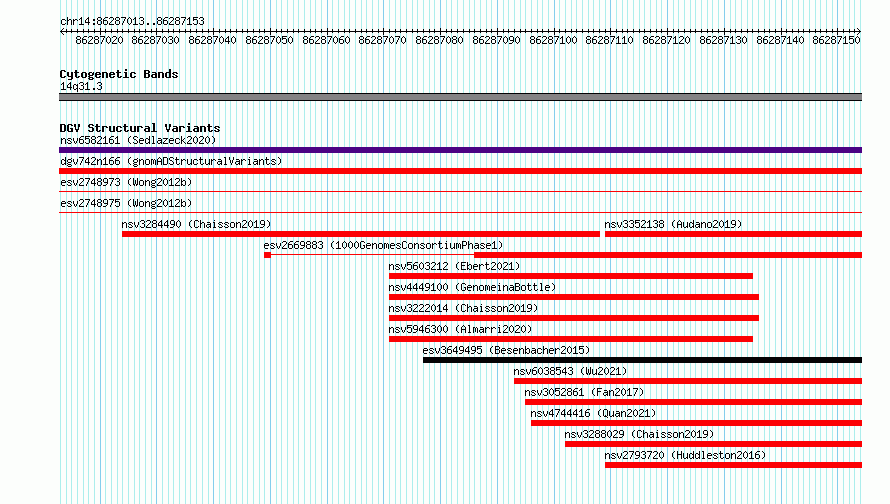Click the ruler position 86287100 label
The image size is (890, 504).
(x=553, y=40)
